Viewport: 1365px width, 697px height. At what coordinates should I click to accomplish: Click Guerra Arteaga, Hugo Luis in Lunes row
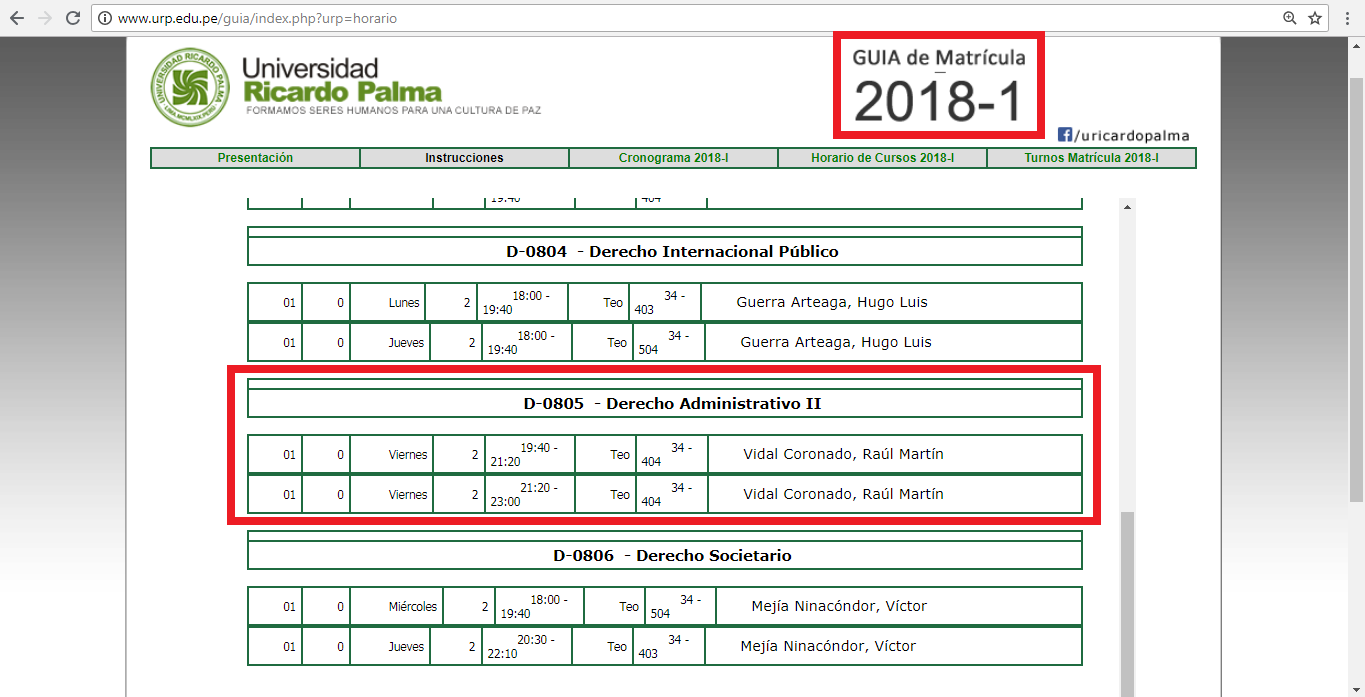832,302
